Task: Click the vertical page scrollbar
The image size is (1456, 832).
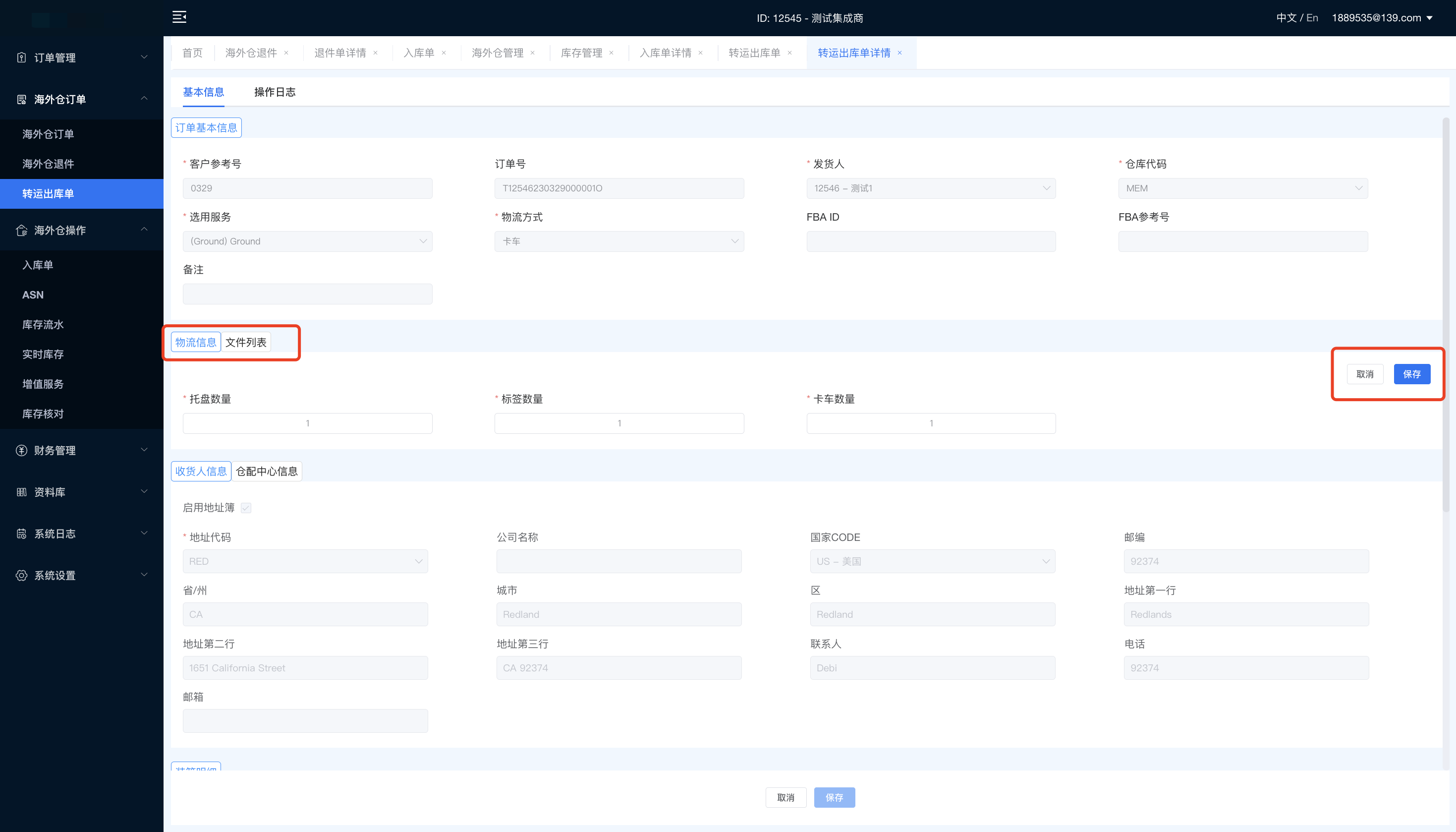Action: point(1446,314)
